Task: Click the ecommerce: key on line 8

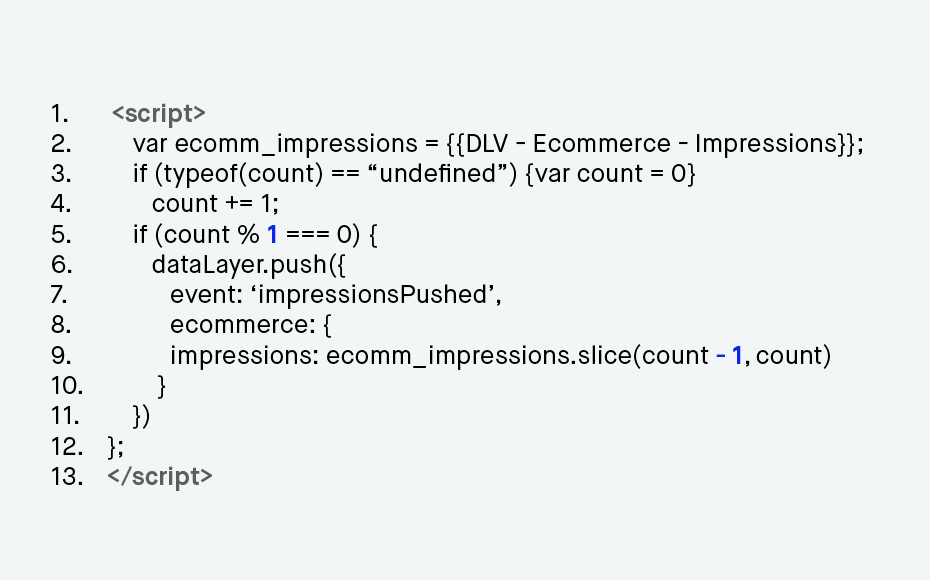Action: pyautogui.click(x=243, y=325)
